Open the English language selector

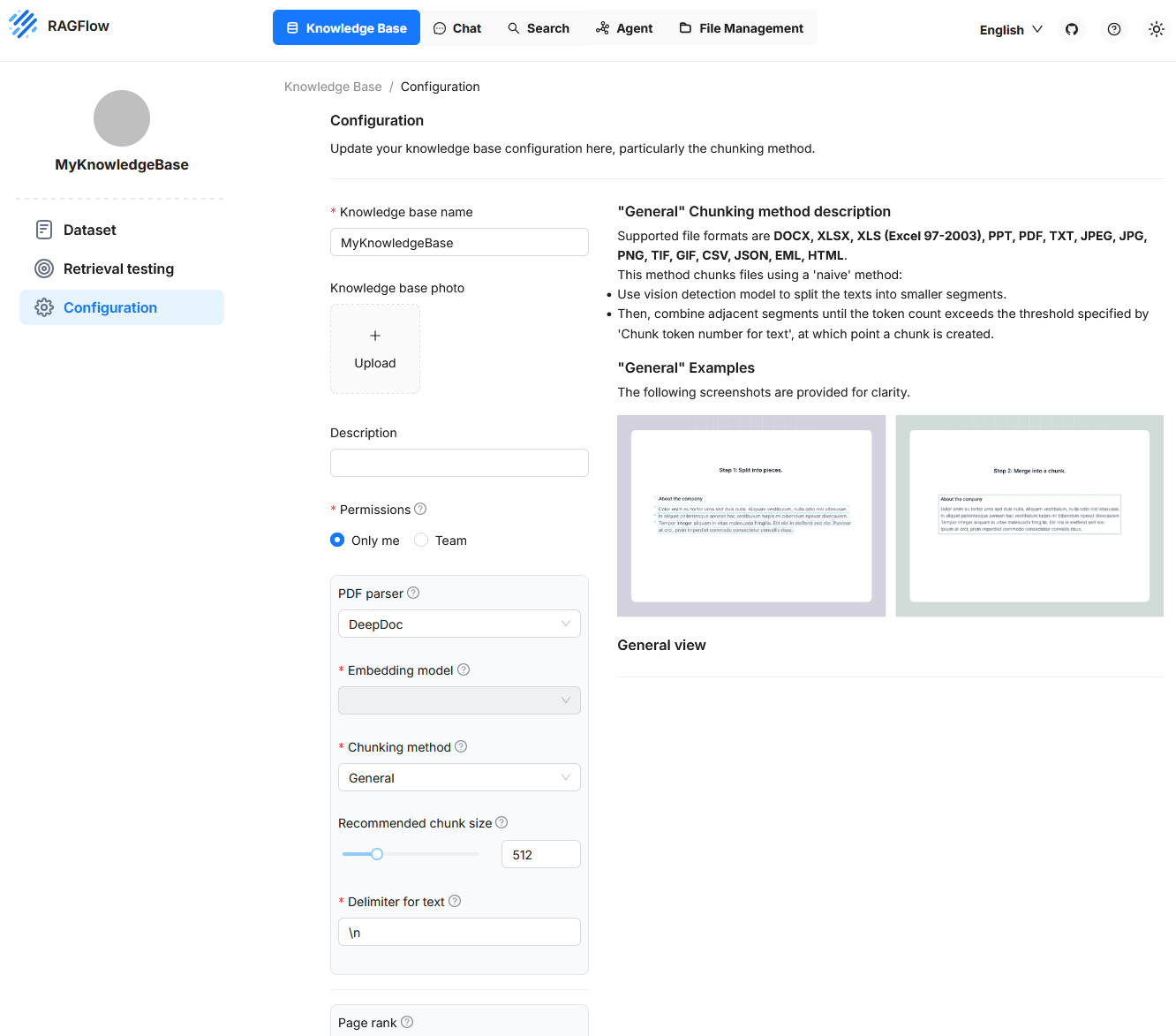1010,29
